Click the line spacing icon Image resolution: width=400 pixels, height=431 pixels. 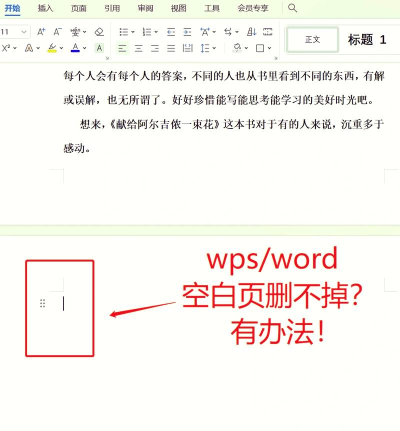point(205,48)
